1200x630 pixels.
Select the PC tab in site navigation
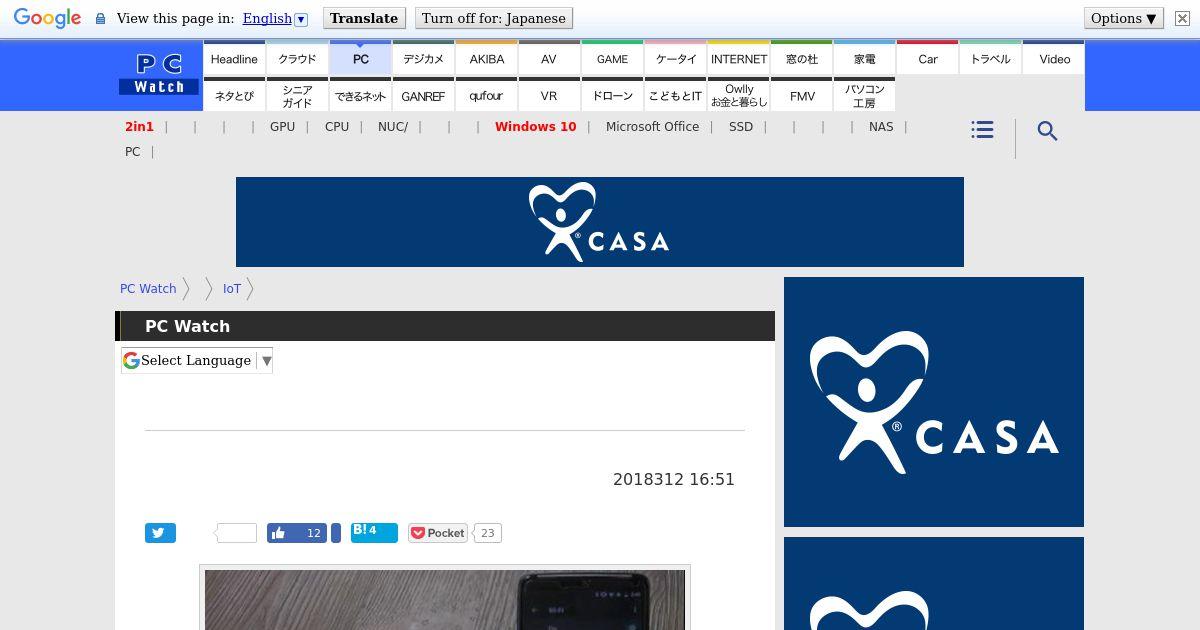click(360, 58)
